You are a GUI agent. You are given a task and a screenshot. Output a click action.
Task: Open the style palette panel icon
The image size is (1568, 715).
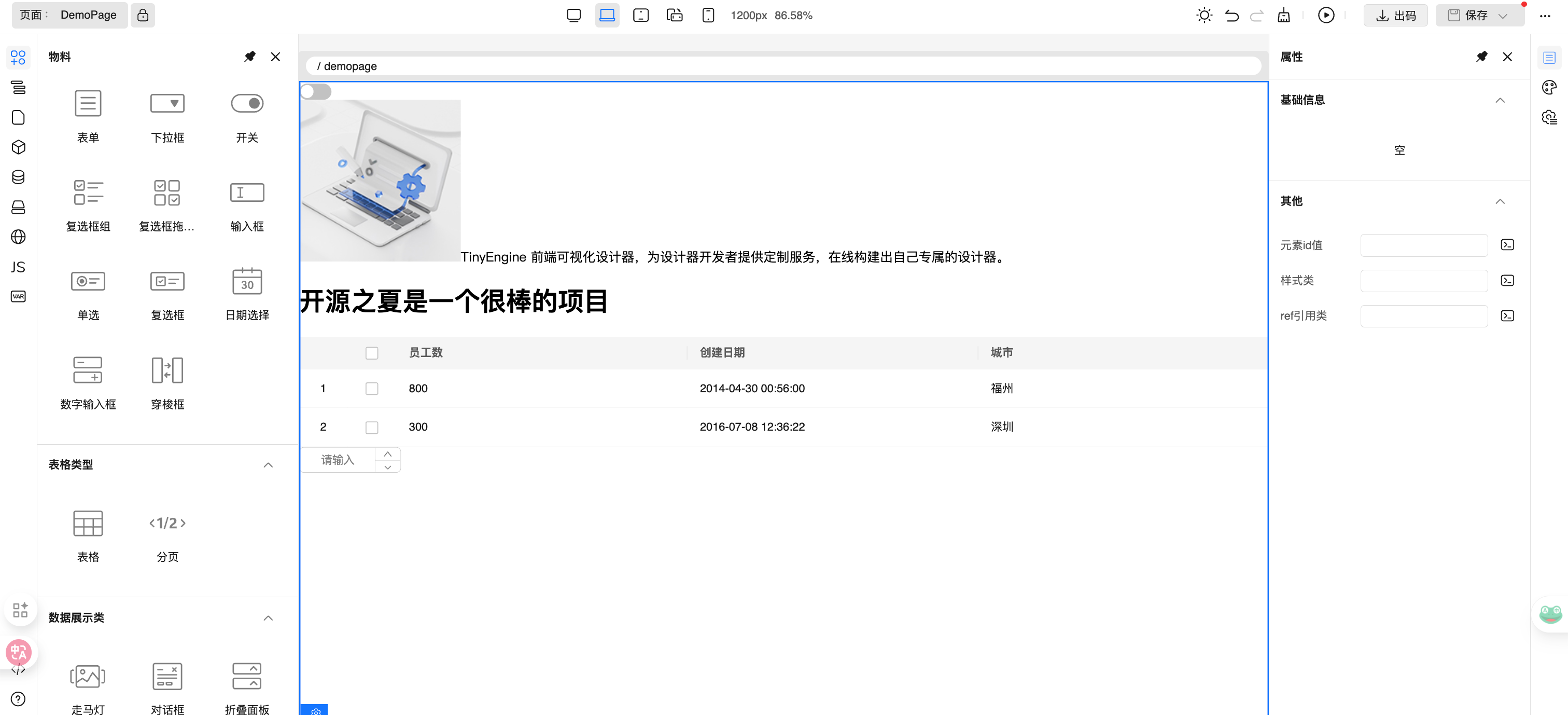point(1549,87)
